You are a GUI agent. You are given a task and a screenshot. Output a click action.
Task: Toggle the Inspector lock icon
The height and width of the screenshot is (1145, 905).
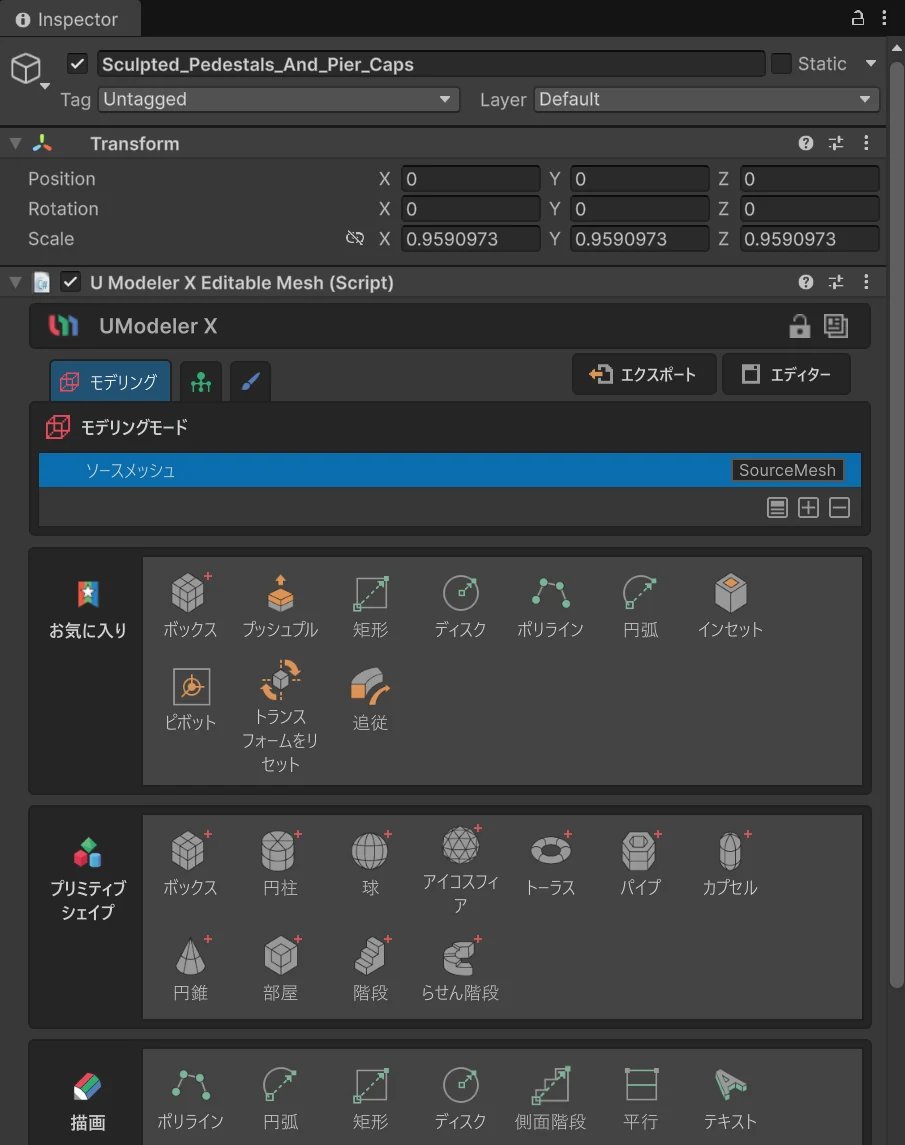click(x=858, y=18)
